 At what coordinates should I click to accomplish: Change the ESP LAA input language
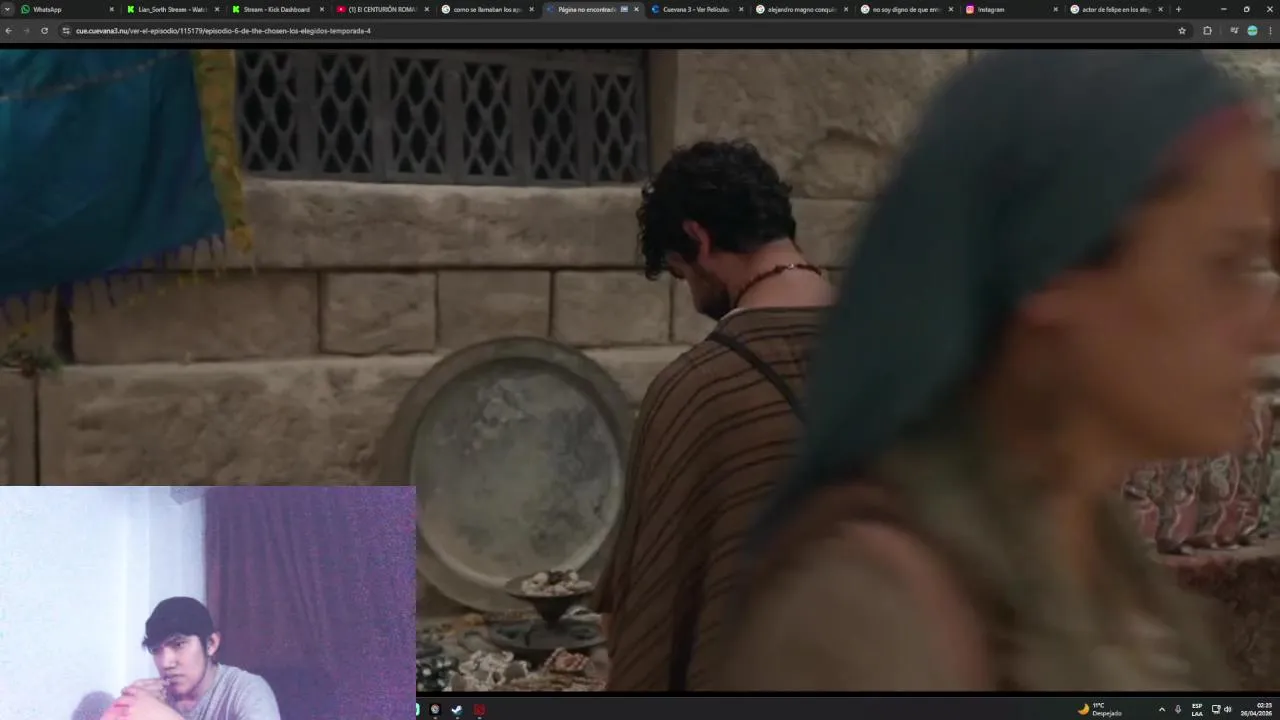pos(1197,709)
